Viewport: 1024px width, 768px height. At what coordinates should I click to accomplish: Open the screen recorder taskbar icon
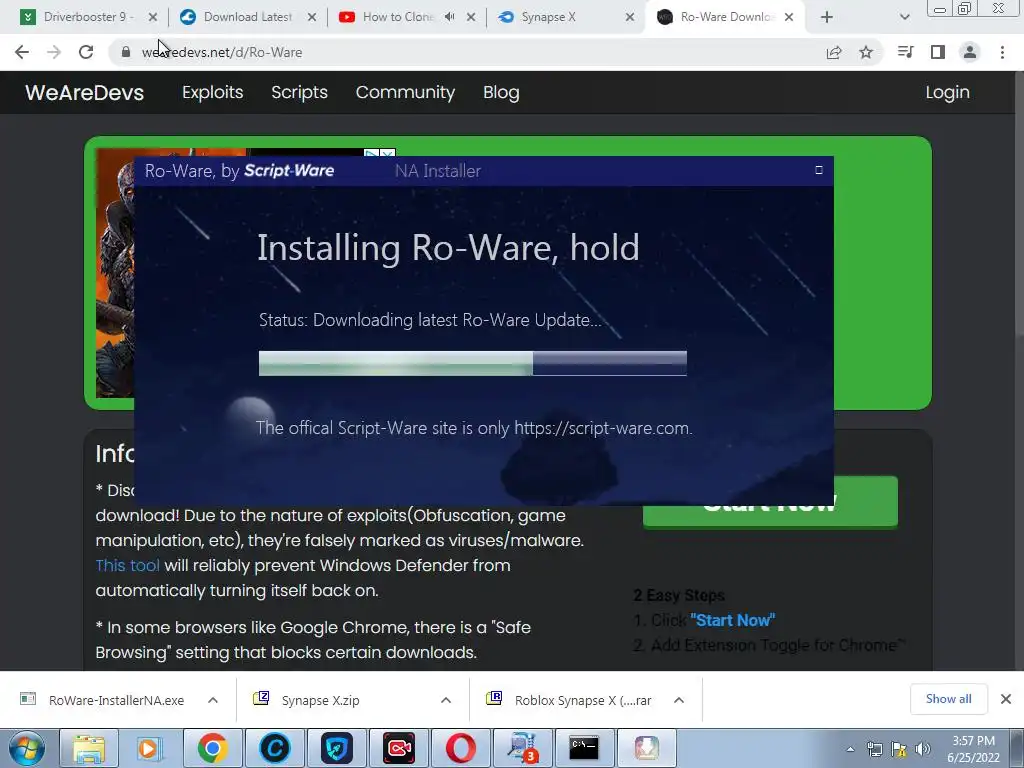click(398, 748)
